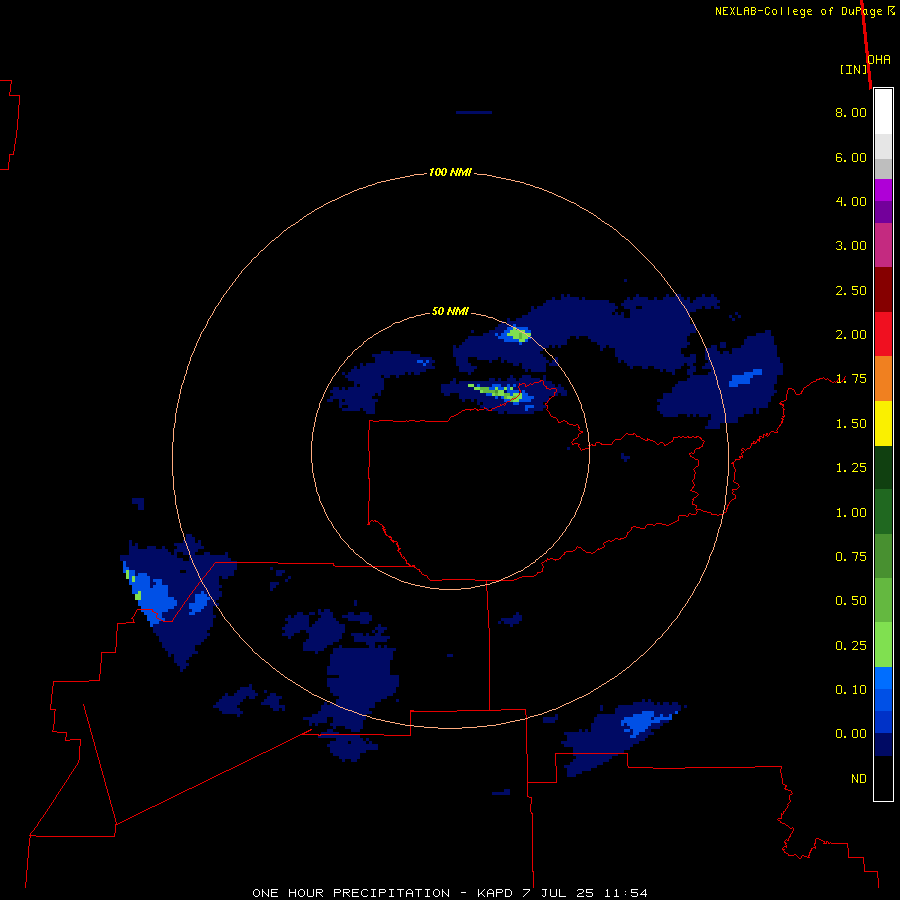Click the 1.25 legend value

851,468
